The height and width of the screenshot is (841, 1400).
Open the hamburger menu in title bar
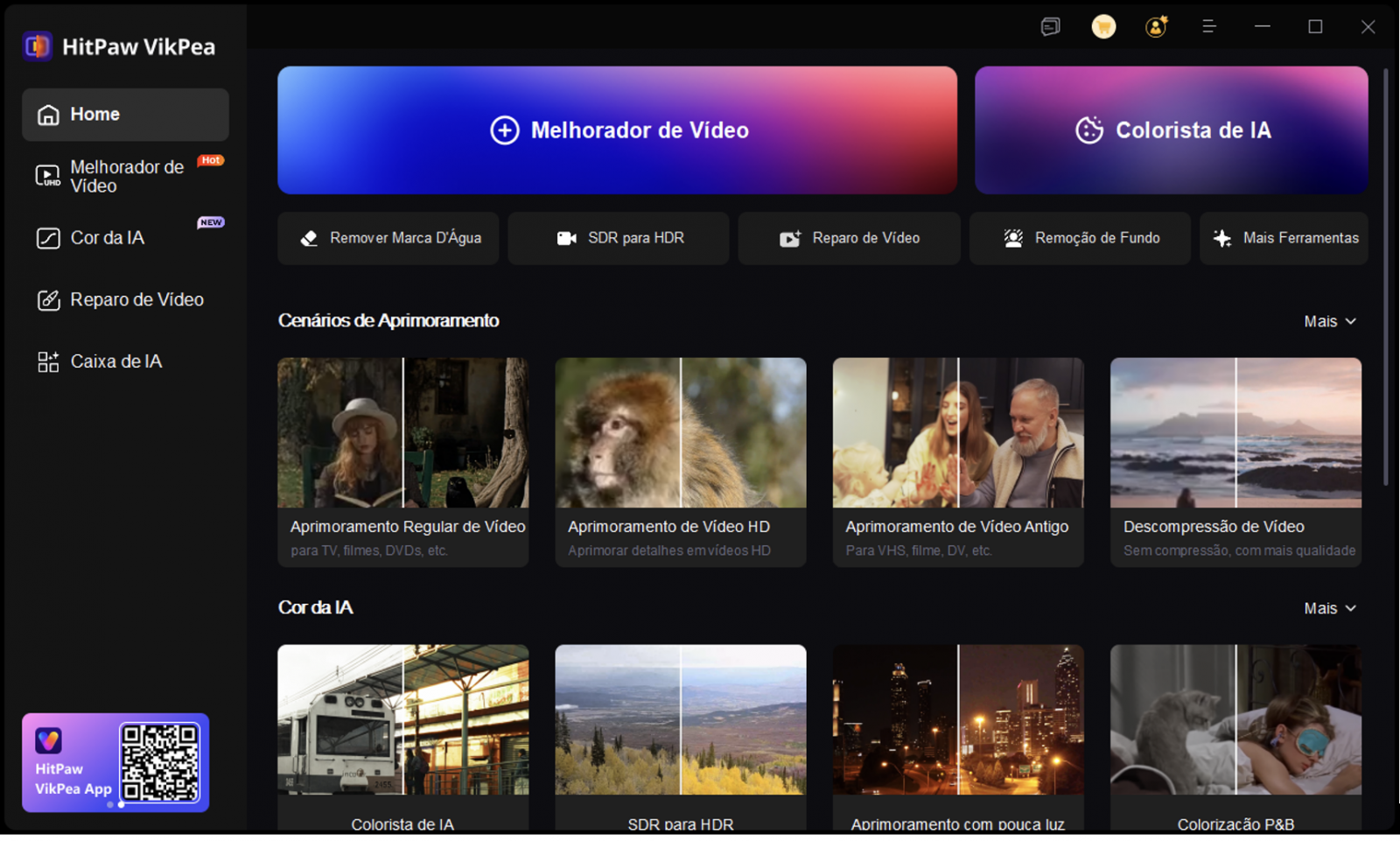(1209, 27)
